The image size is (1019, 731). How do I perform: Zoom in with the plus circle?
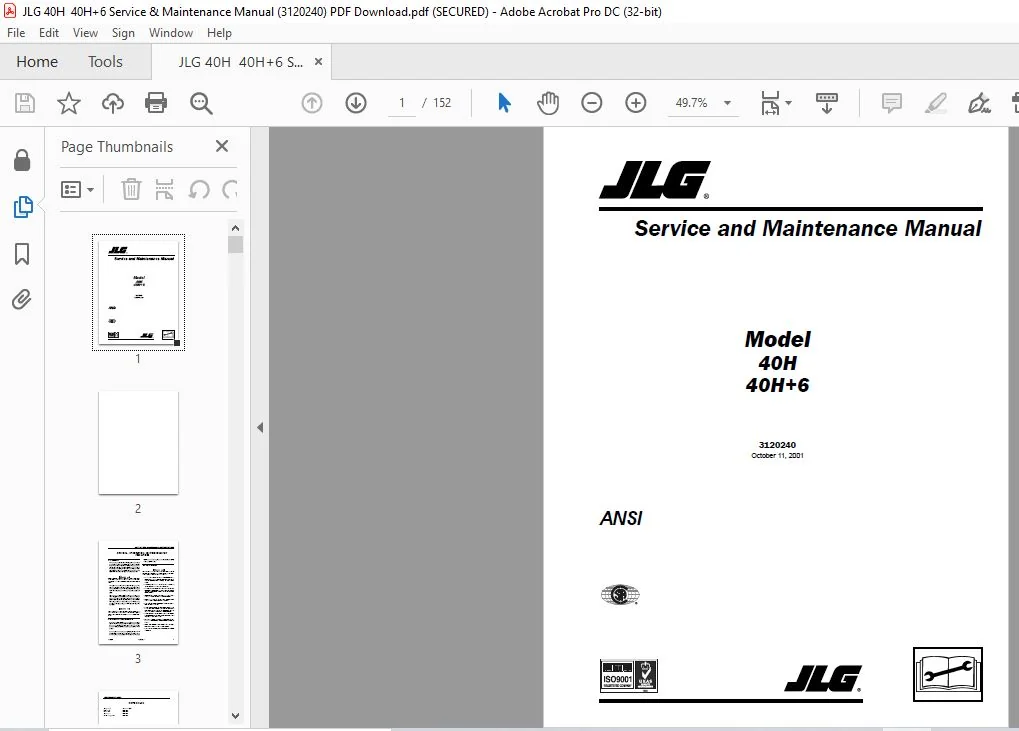636,103
